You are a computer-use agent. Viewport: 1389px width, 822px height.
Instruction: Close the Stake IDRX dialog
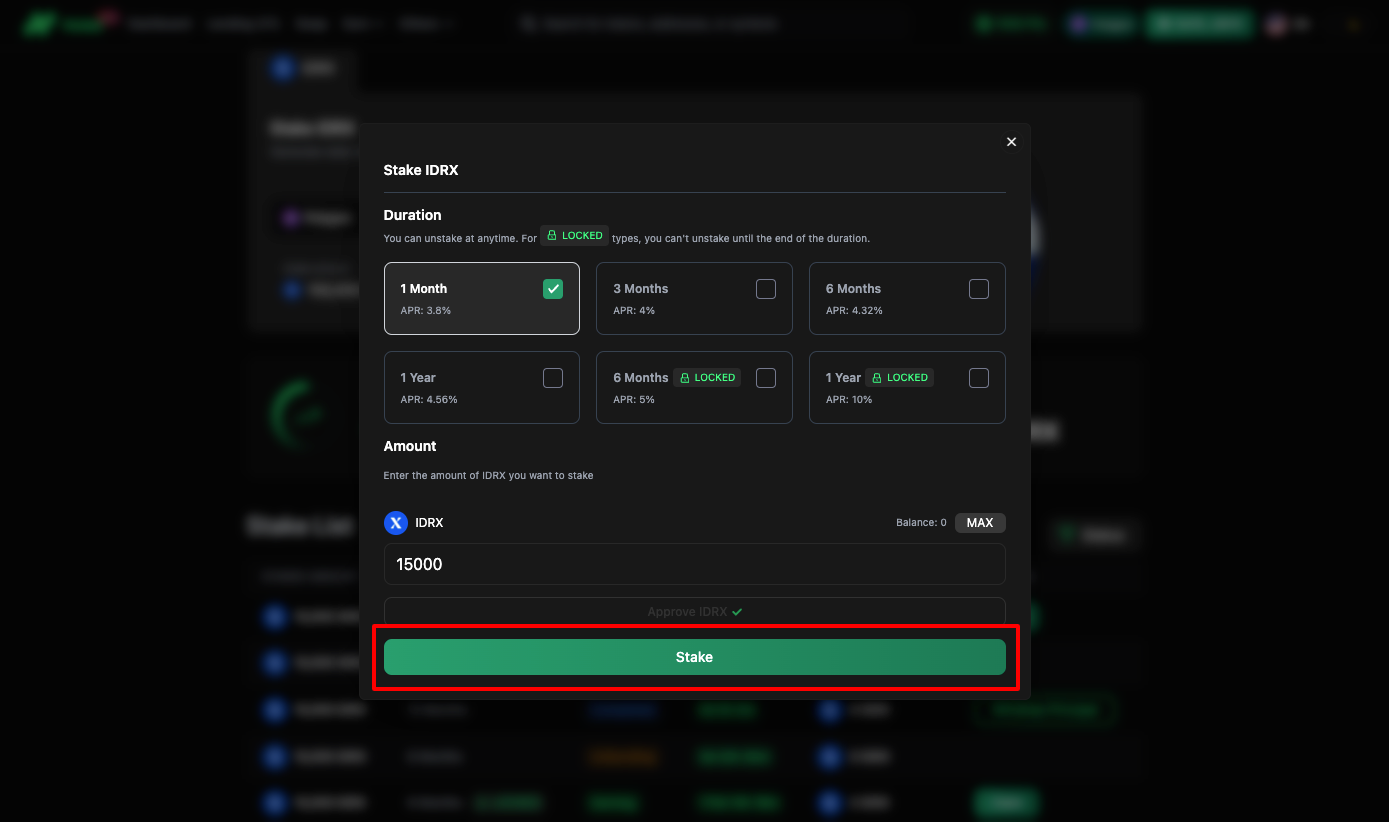tap(1011, 142)
